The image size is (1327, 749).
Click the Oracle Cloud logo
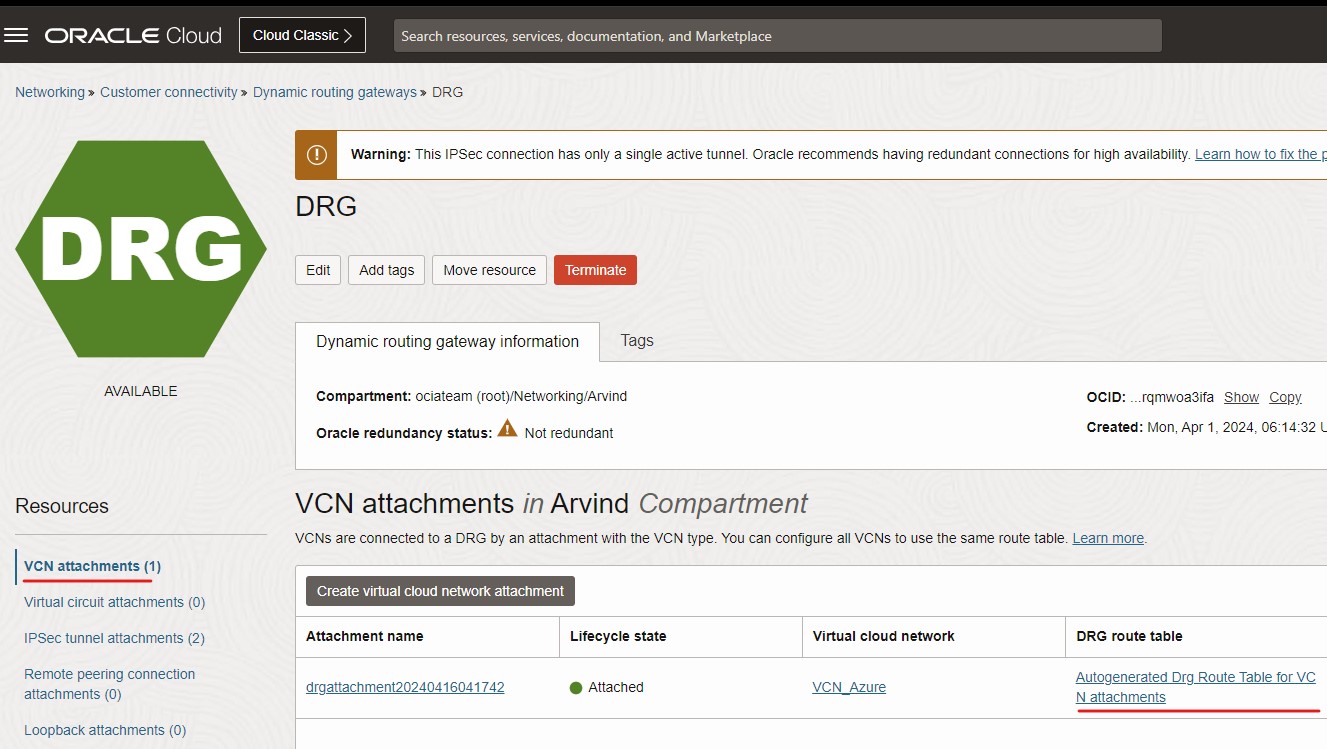click(133, 36)
